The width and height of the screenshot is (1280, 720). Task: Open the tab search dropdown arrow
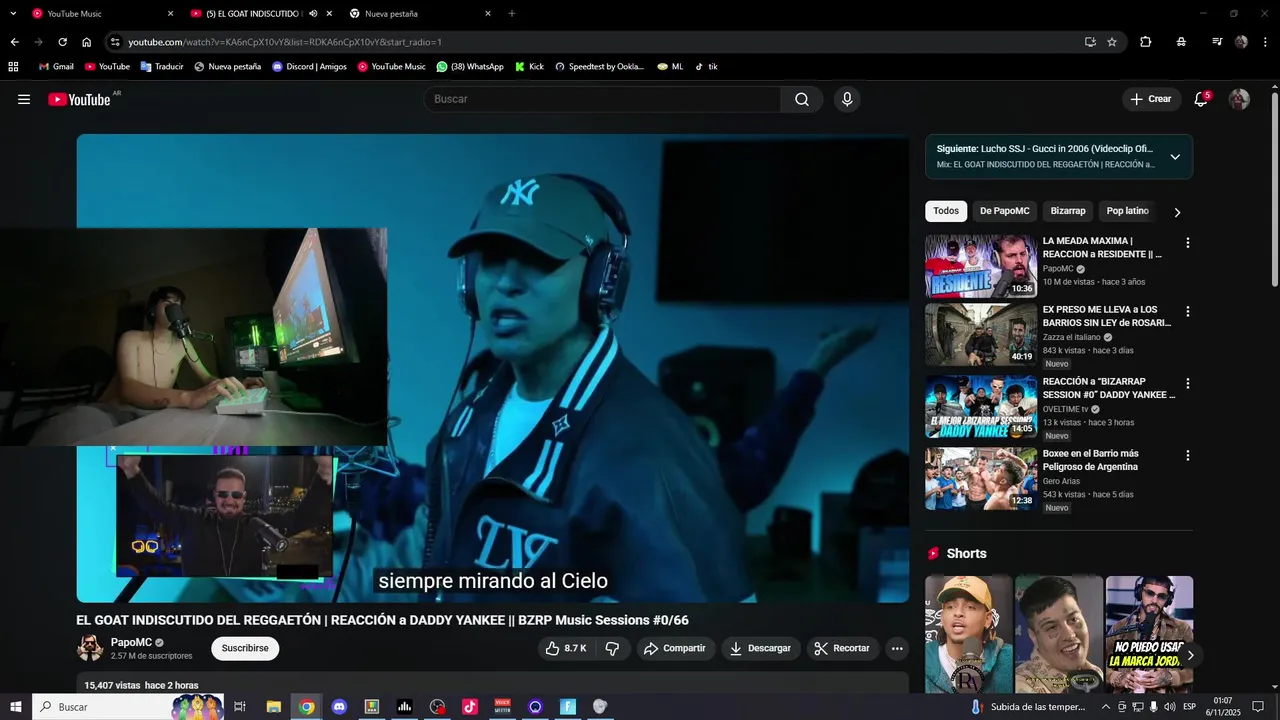pos(14,14)
